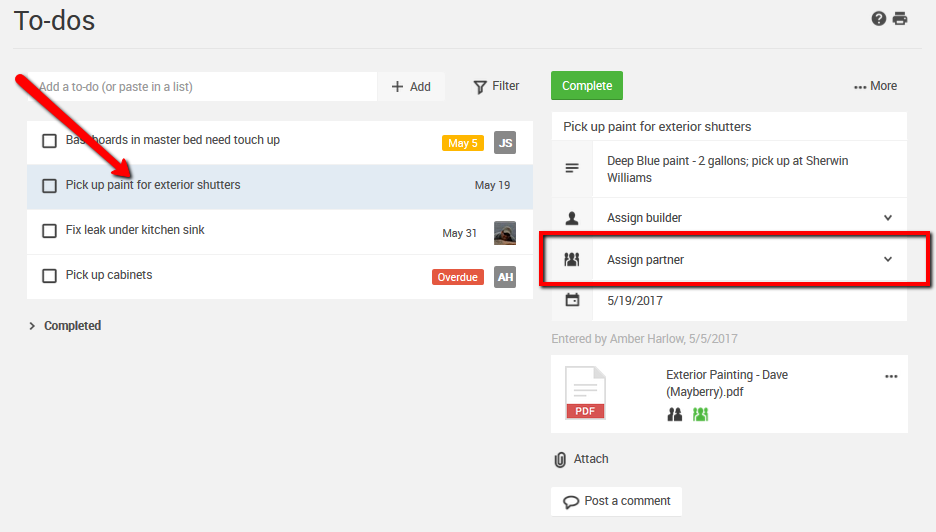Click the JS assignee avatar

click(505, 143)
